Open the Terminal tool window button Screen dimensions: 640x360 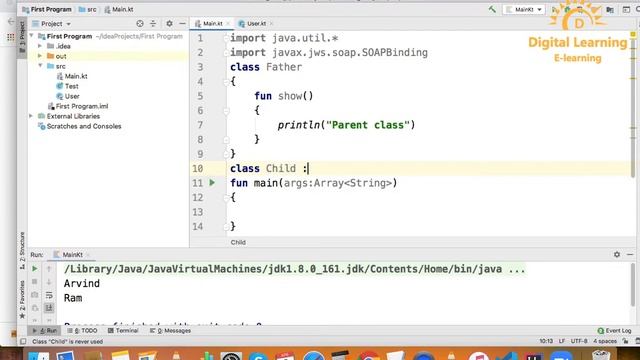click(123, 331)
